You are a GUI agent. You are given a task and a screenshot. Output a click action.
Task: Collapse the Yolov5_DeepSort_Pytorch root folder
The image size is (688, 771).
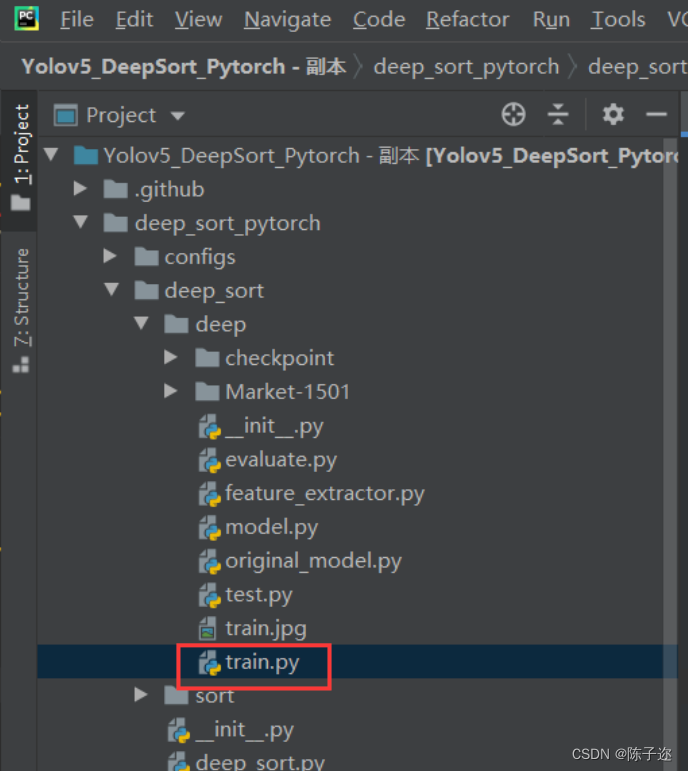[52, 155]
